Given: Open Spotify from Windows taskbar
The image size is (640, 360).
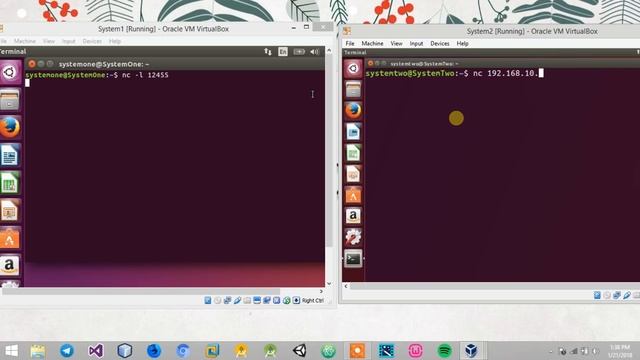Looking at the screenshot, I should (x=444, y=351).
